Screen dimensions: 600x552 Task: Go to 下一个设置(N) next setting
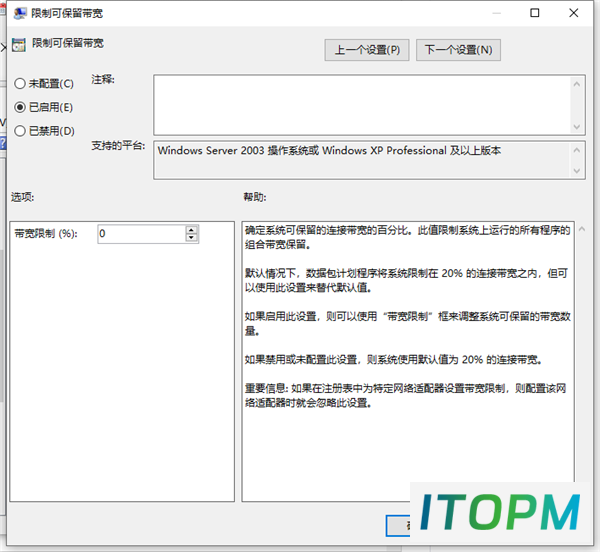coord(458,50)
